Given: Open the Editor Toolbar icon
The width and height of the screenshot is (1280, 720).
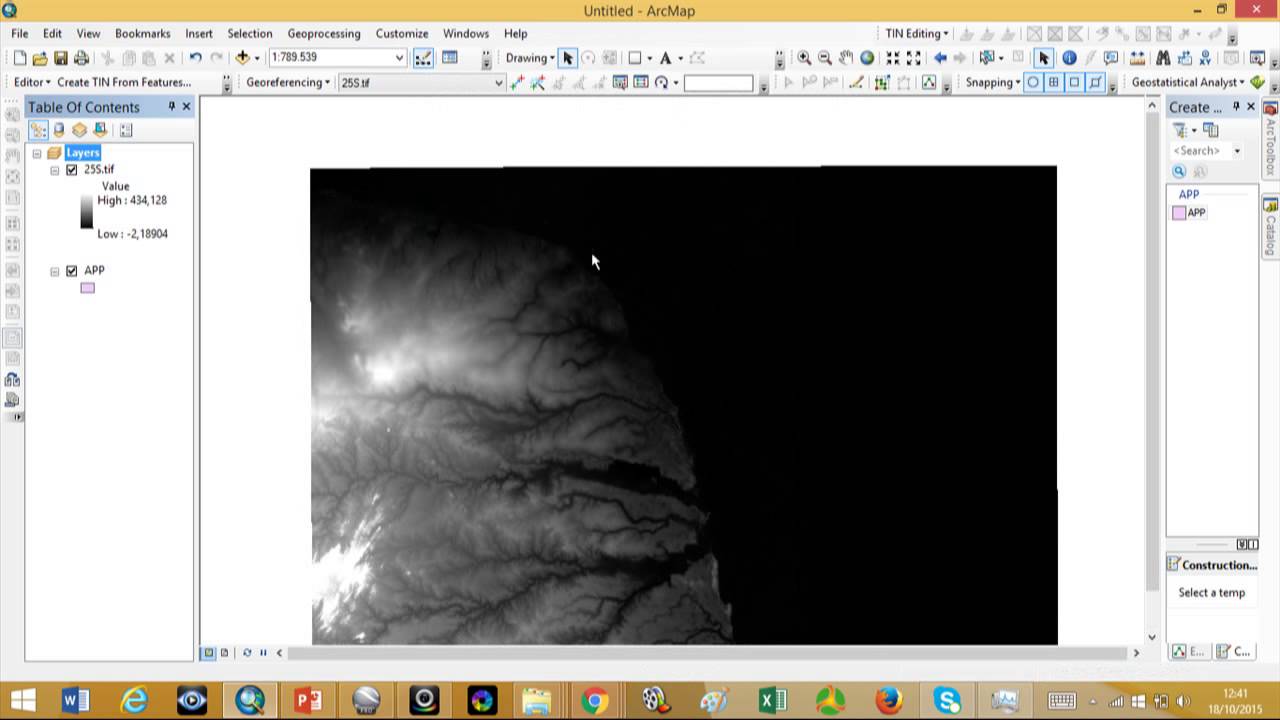Looking at the screenshot, I should click(423, 58).
